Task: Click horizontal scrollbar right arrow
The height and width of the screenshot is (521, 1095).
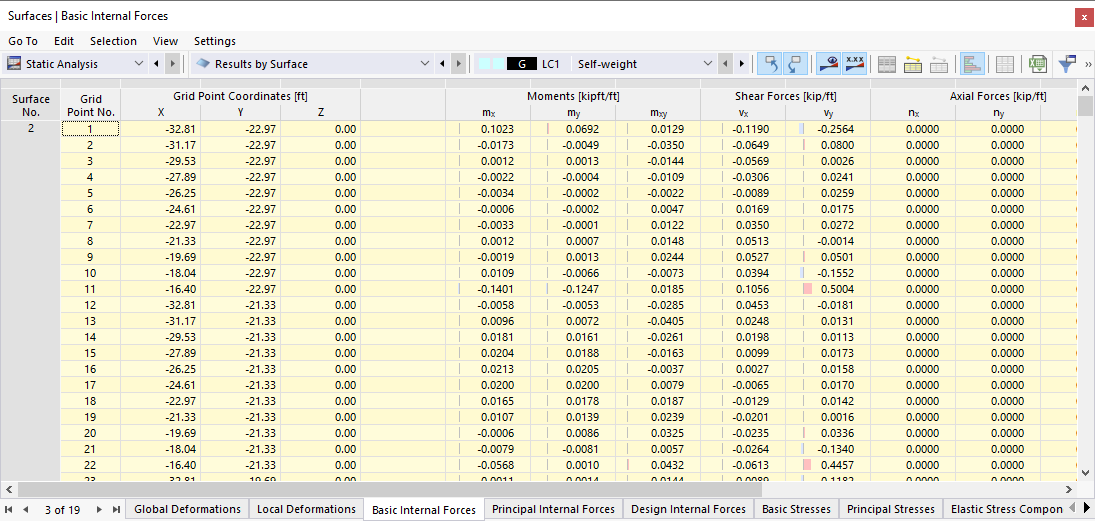Action: 1069,489
